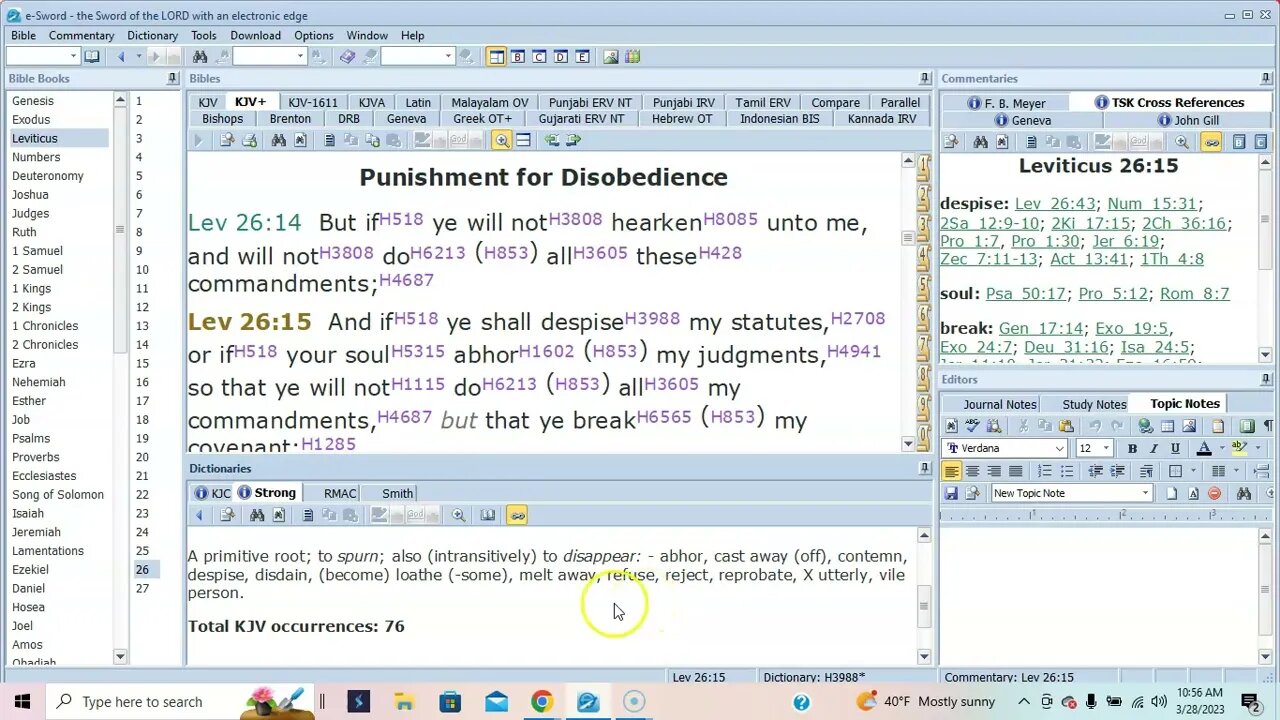Screen dimensions: 1280x720
Task: Open the Bible menu
Action: coord(24,35)
